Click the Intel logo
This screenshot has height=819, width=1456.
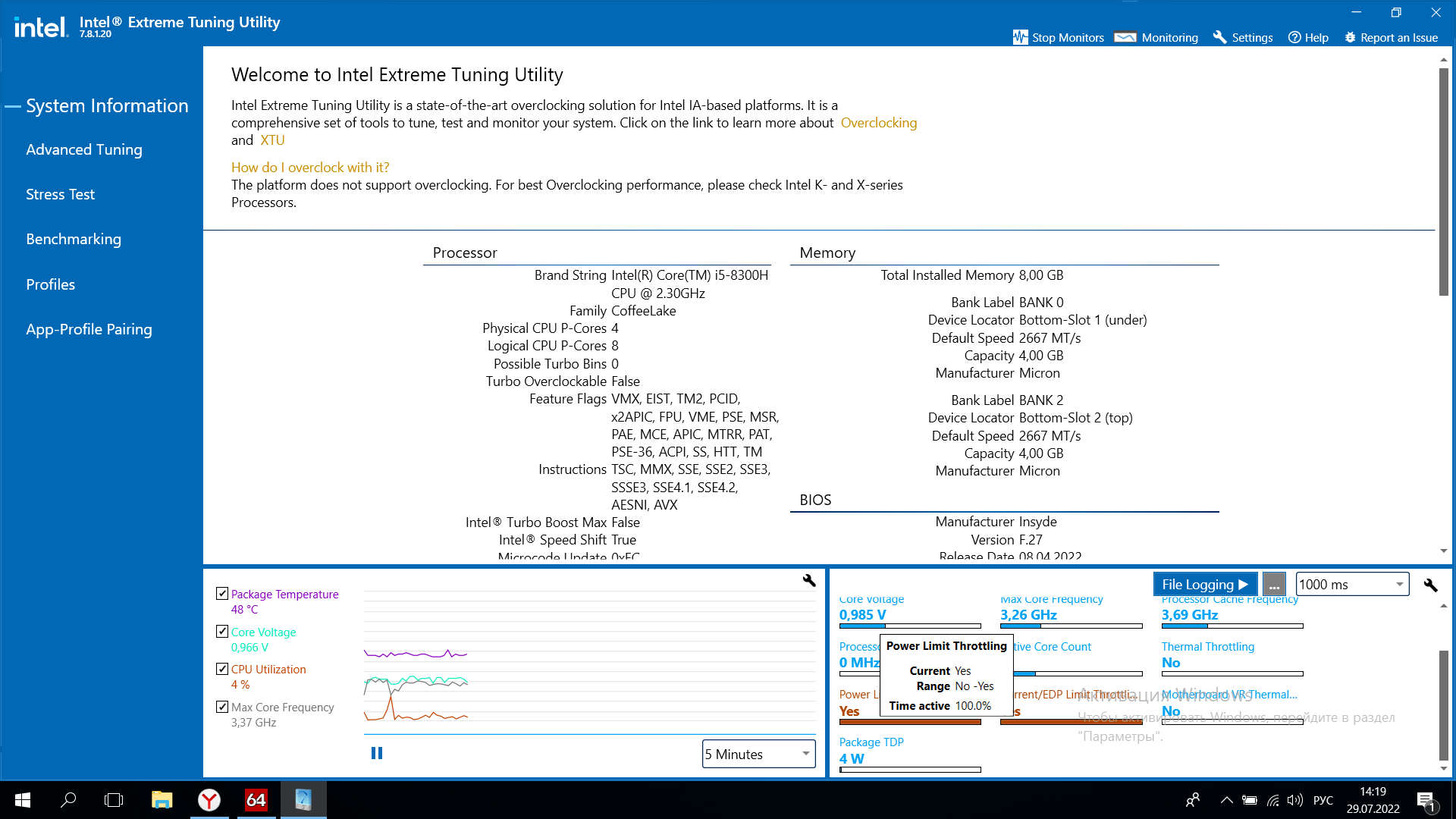tap(41, 27)
